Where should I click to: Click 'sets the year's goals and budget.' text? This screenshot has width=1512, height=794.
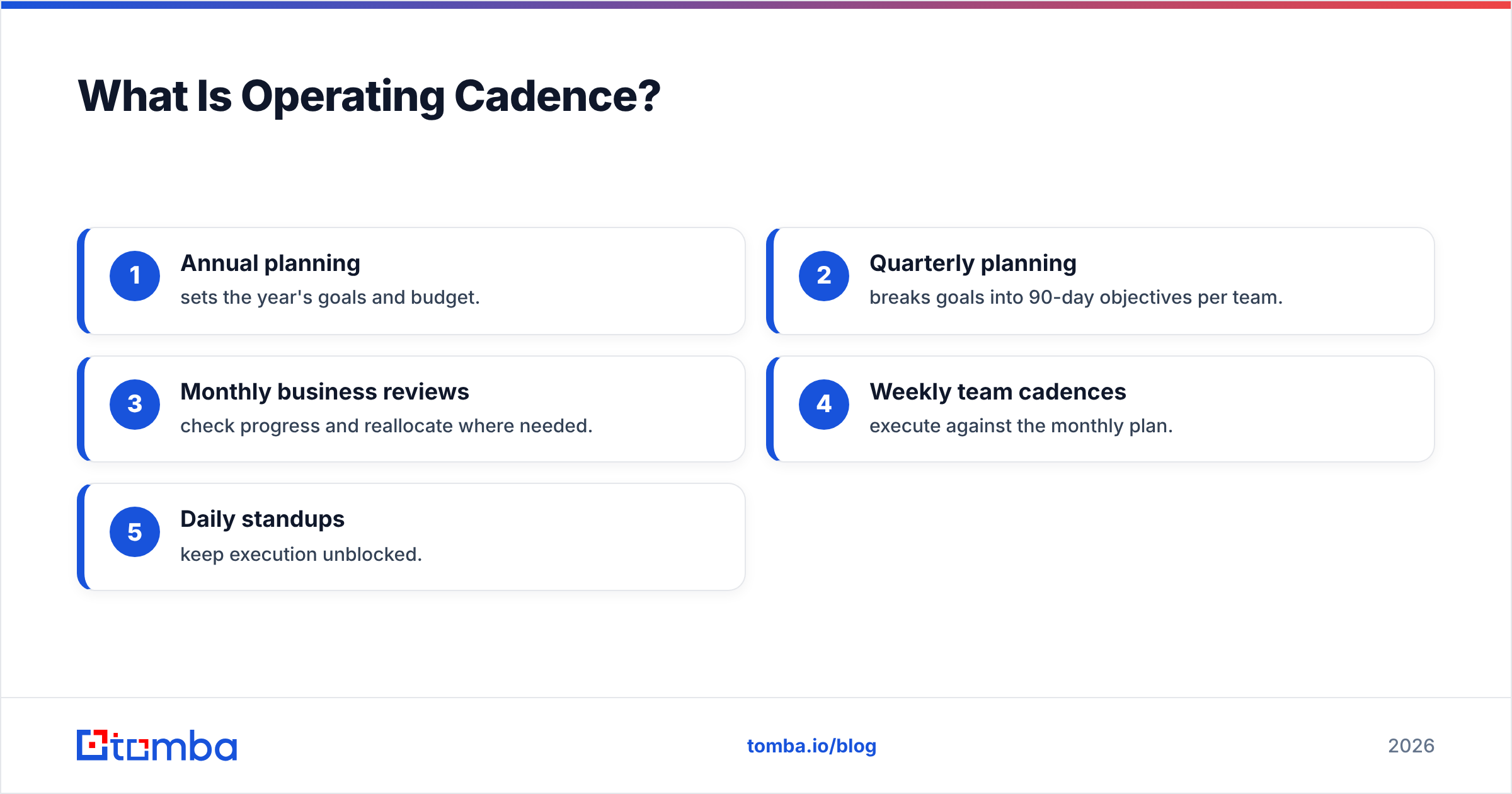[330, 297]
